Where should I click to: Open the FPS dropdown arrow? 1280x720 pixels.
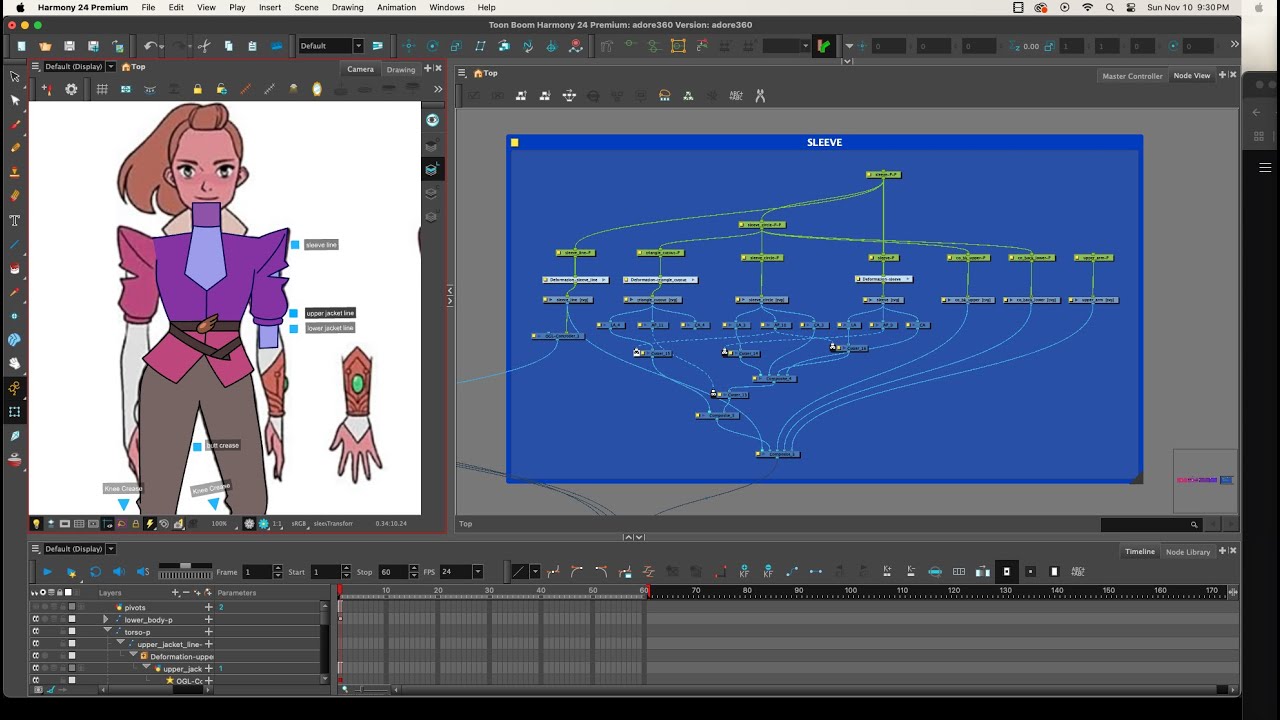tap(478, 572)
